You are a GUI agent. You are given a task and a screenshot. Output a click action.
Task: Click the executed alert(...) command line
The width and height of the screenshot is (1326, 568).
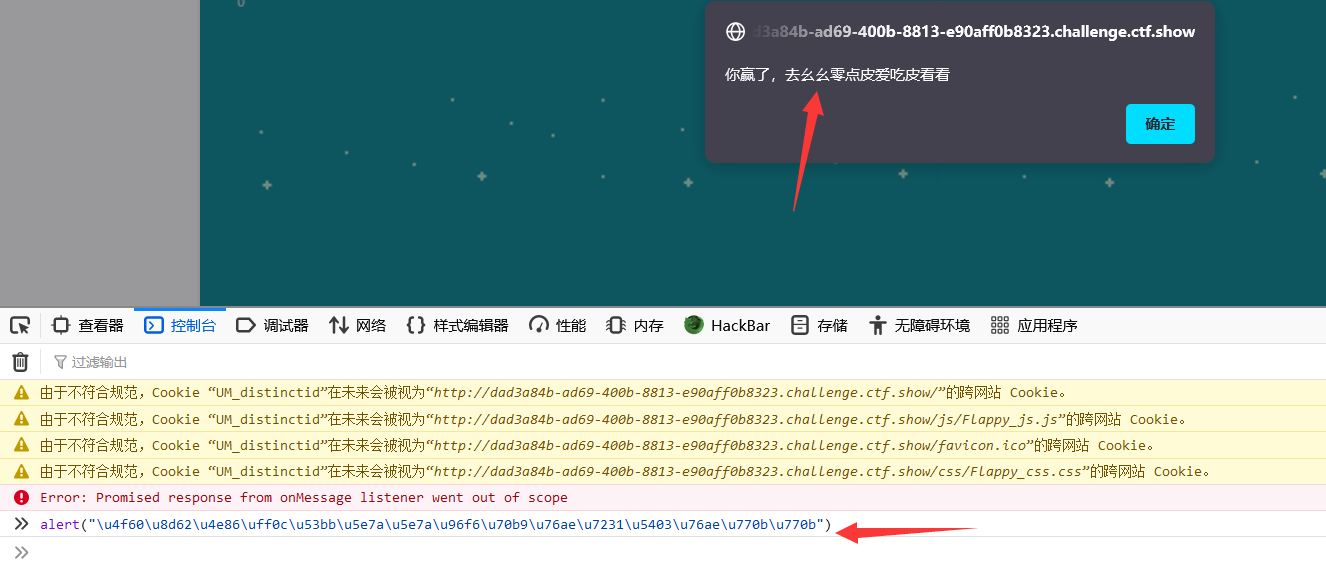coord(436,524)
